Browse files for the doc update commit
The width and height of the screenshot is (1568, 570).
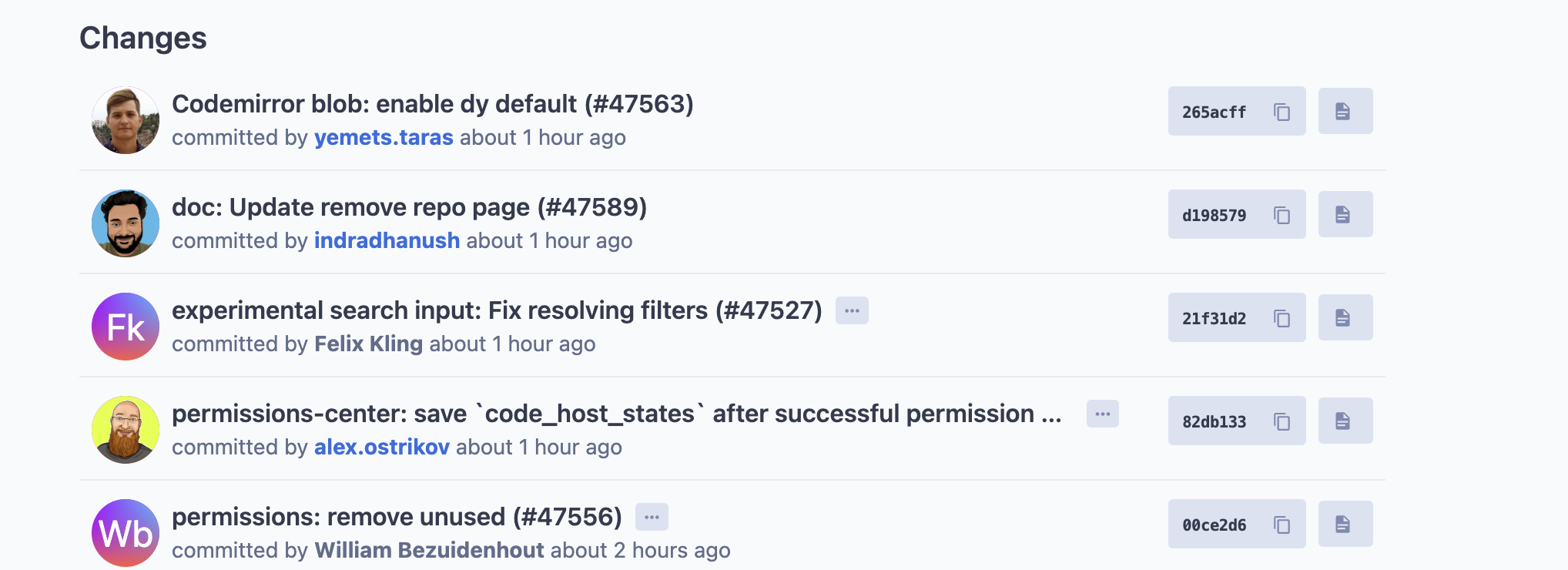[1345, 213]
